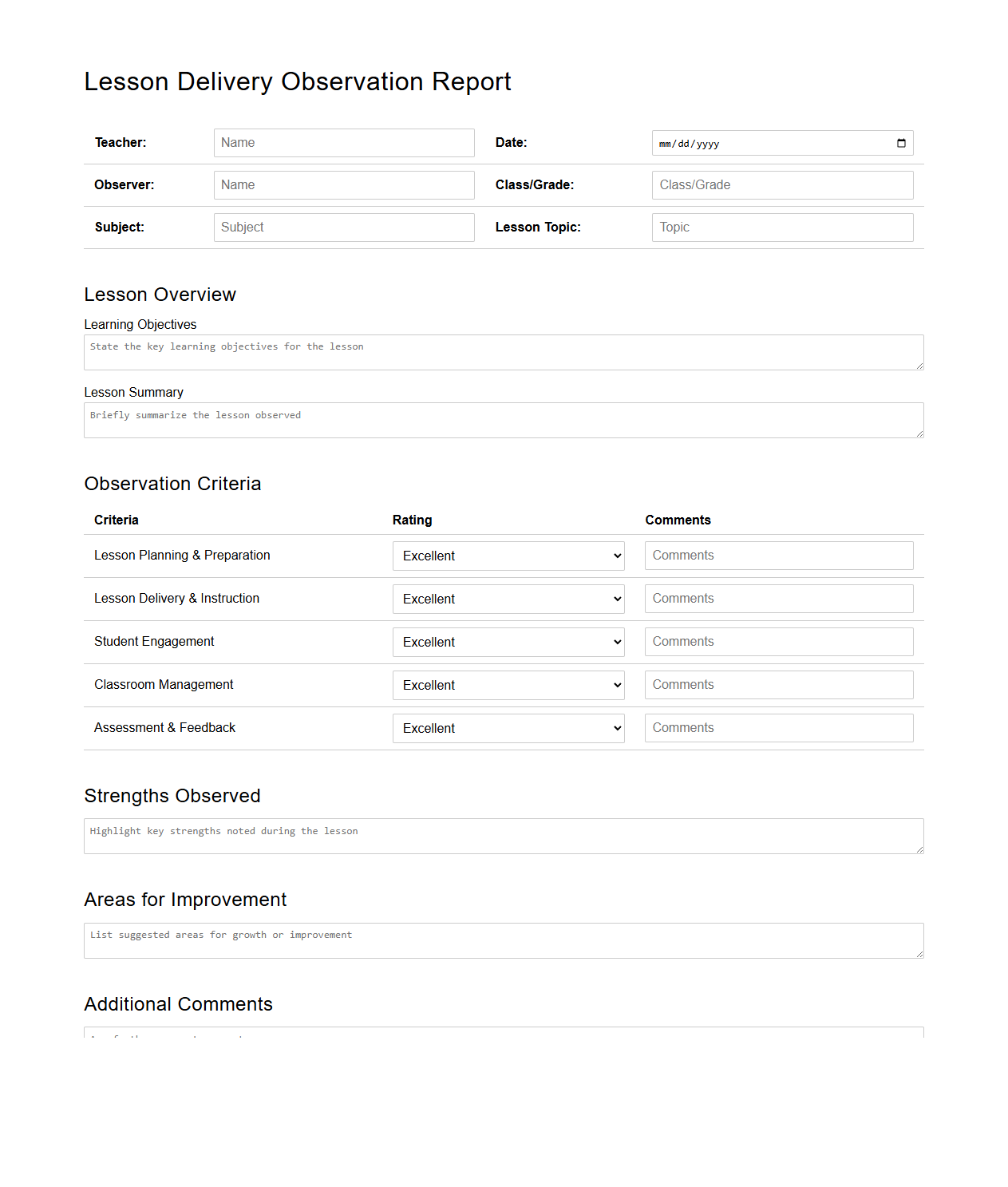This screenshot has width=1008, height=1187.
Task: Expand the Student Engagement rating dropdown
Action: [x=508, y=642]
